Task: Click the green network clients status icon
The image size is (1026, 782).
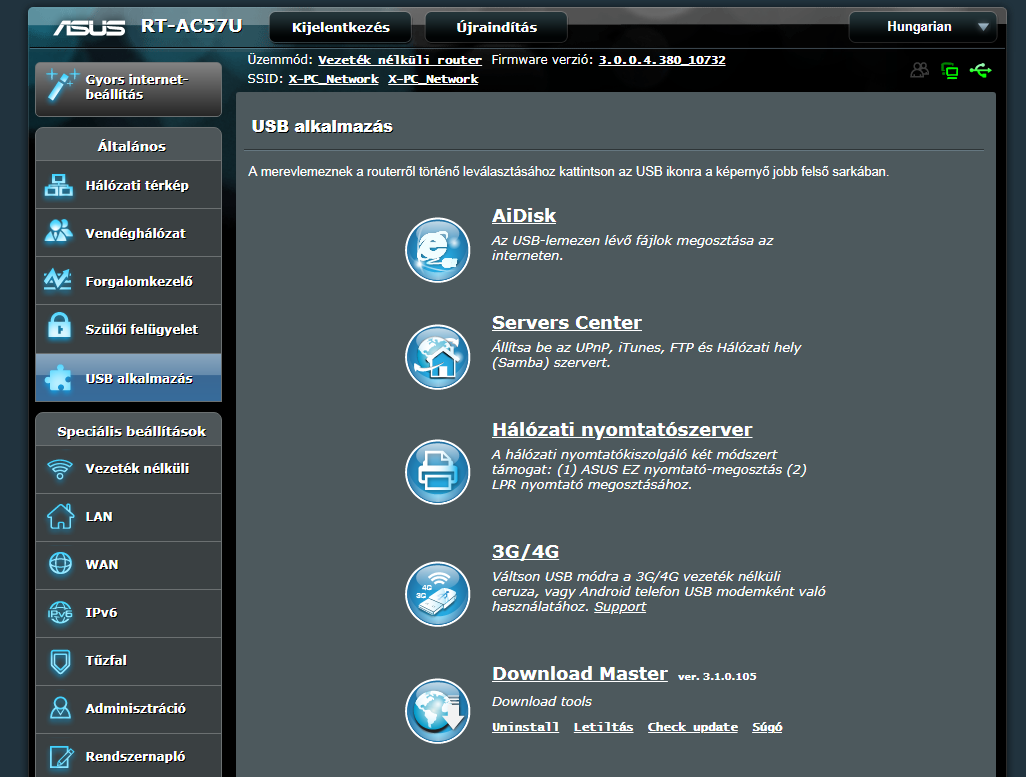Action: tap(949, 70)
